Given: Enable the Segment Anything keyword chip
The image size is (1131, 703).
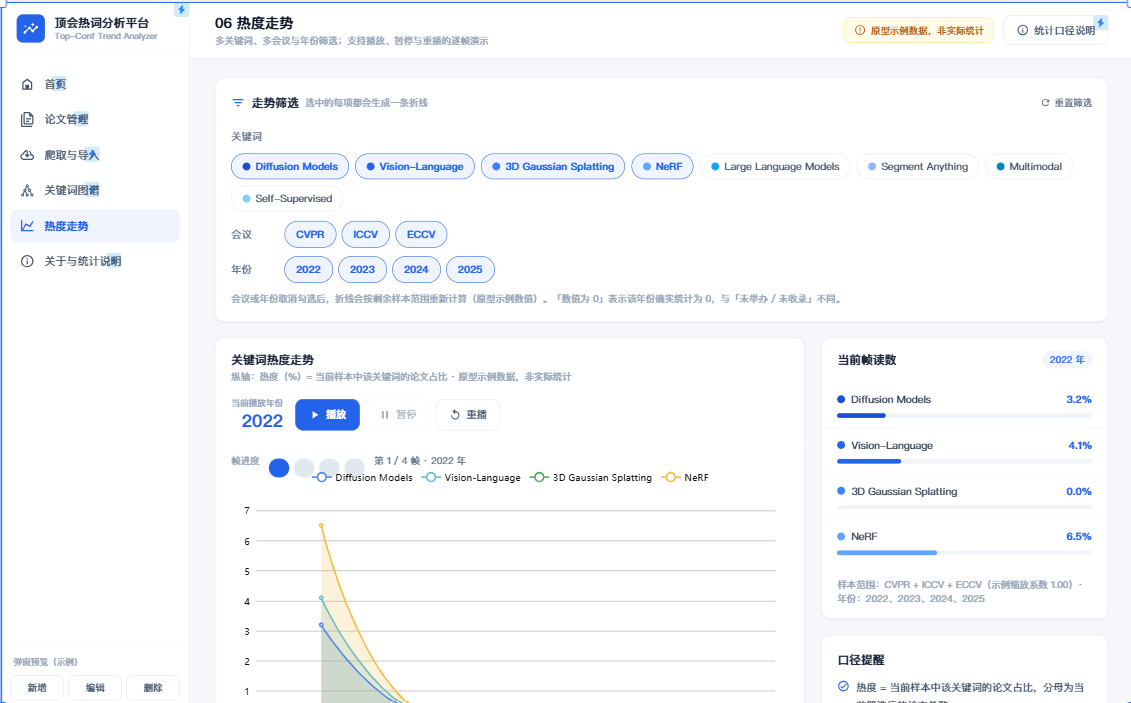Looking at the screenshot, I should click(x=917, y=167).
